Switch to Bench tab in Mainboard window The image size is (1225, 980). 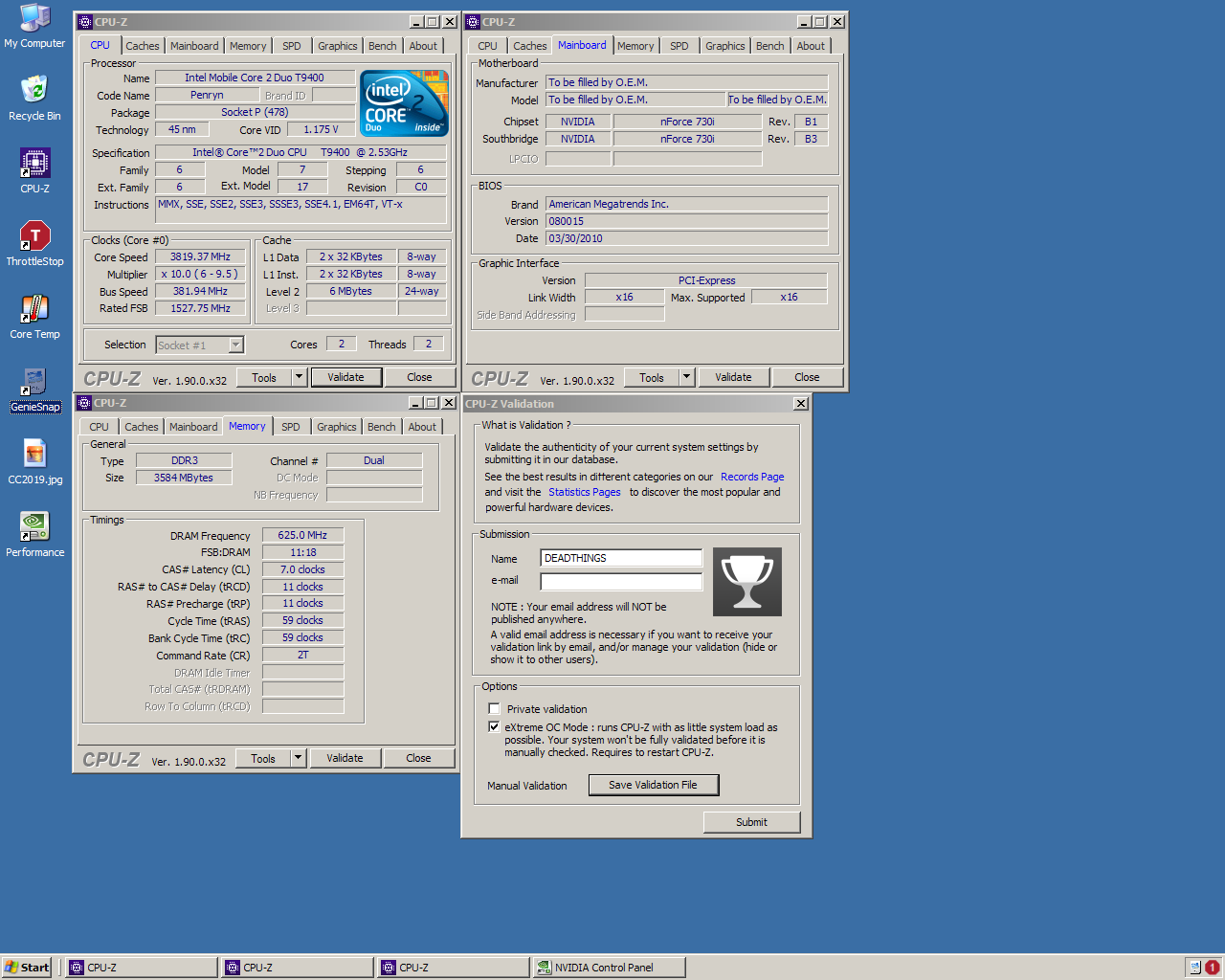tap(770, 46)
